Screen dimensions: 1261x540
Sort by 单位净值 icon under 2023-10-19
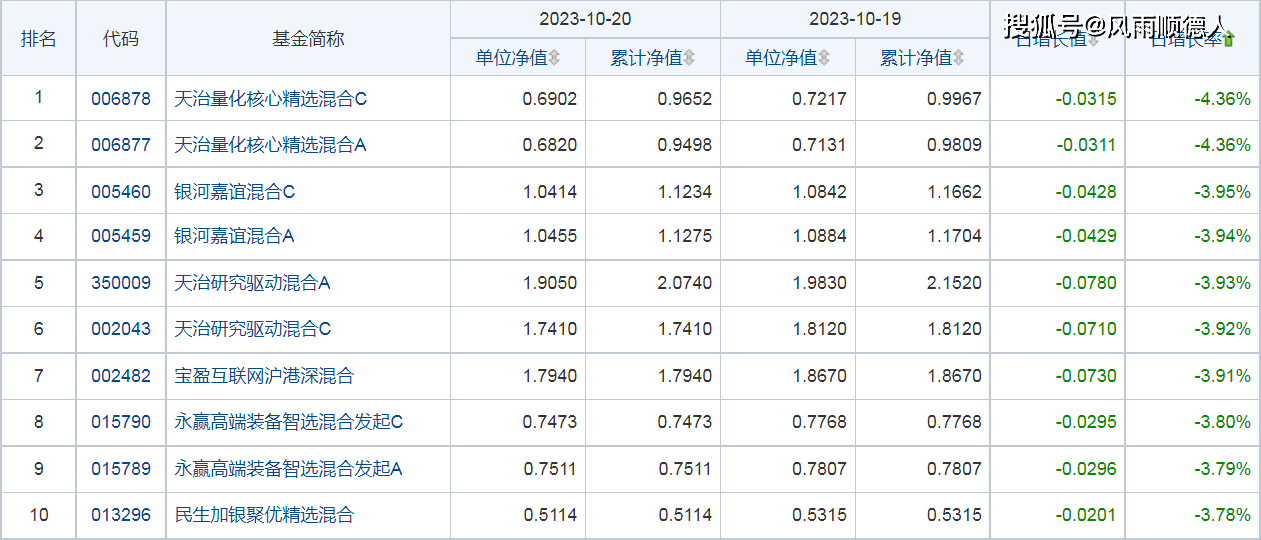tap(824, 58)
